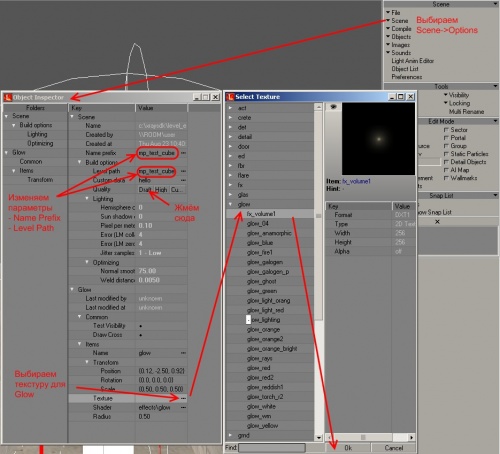
Task: Collapse the Snap List panel header arrow
Action: 495,195
